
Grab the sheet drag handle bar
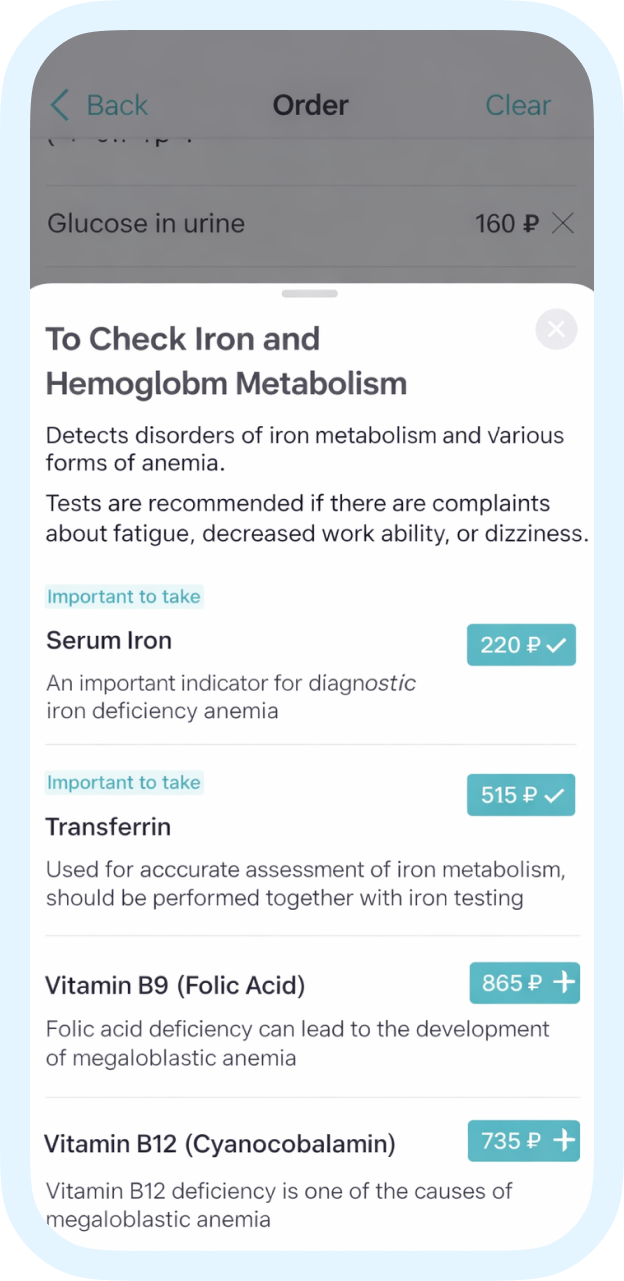click(x=310, y=294)
